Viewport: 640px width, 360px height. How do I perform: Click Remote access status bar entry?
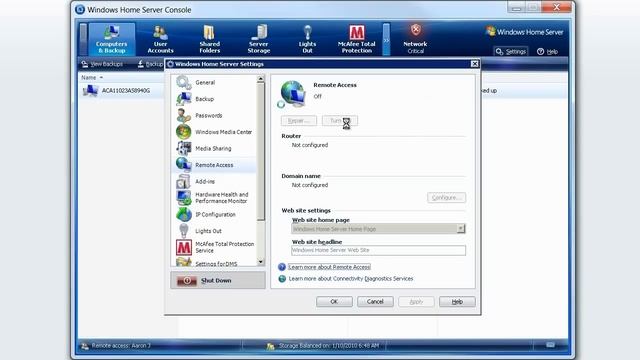pos(116,346)
